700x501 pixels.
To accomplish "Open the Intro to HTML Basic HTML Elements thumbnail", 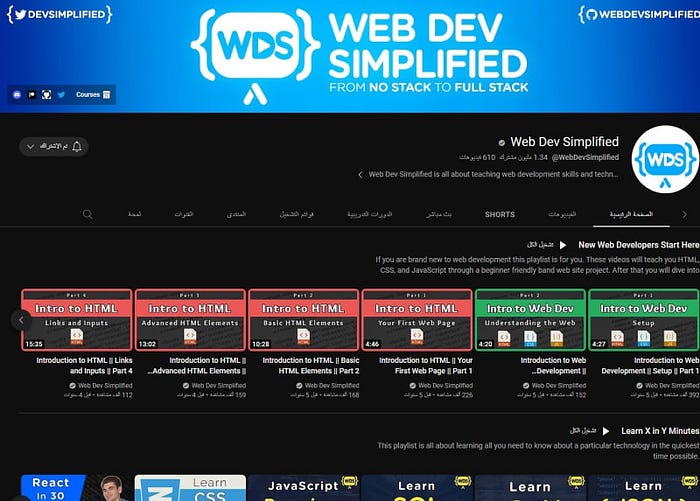I will pyautogui.click(x=304, y=320).
